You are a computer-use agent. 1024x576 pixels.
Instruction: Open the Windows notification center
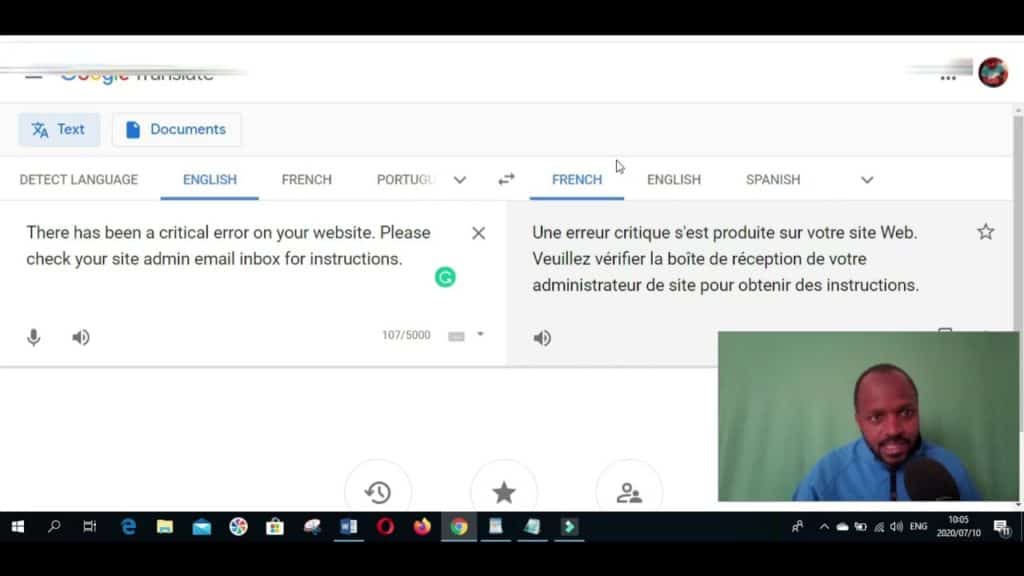(1002, 527)
